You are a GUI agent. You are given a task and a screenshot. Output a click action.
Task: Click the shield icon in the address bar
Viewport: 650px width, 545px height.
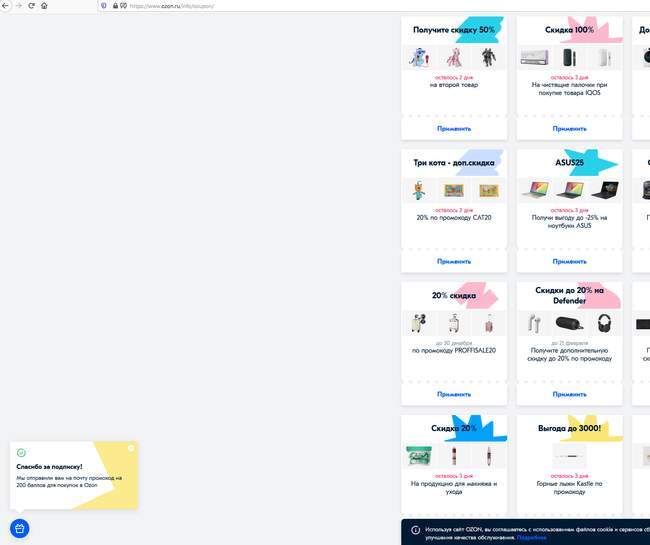[x=104, y=6]
